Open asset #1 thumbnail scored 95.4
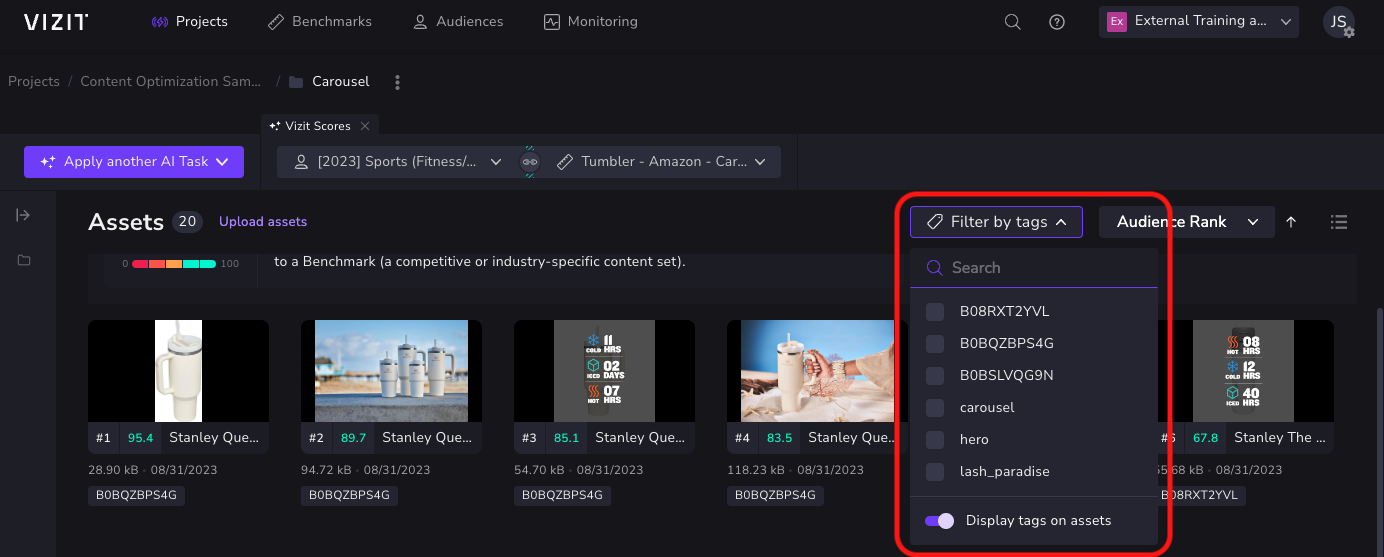The width and height of the screenshot is (1384, 557). click(x=178, y=371)
